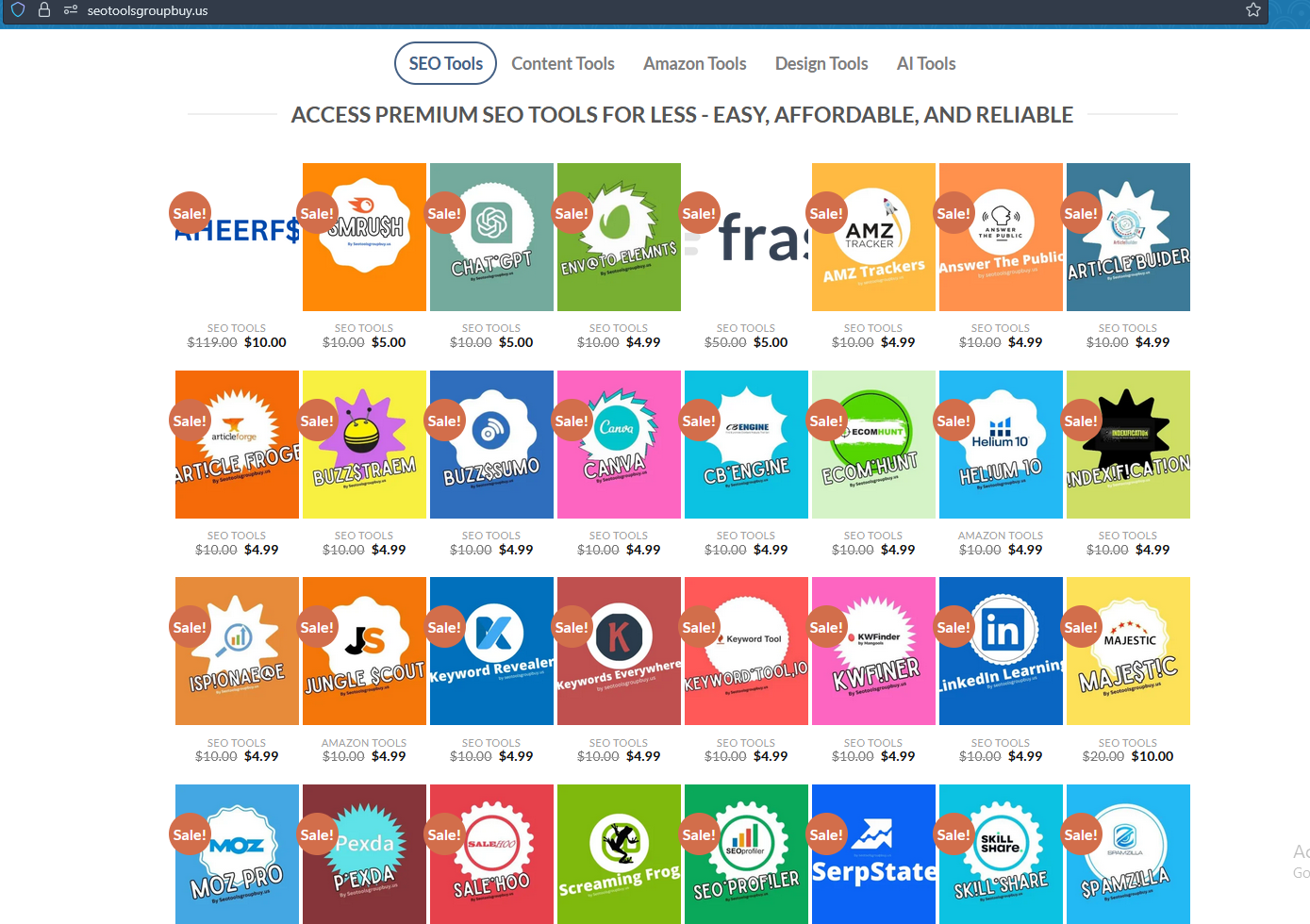The width and height of the screenshot is (1310, 924).
Task: Click AMAZON TOOLS category under Jungle Scout
Action: 364,743
